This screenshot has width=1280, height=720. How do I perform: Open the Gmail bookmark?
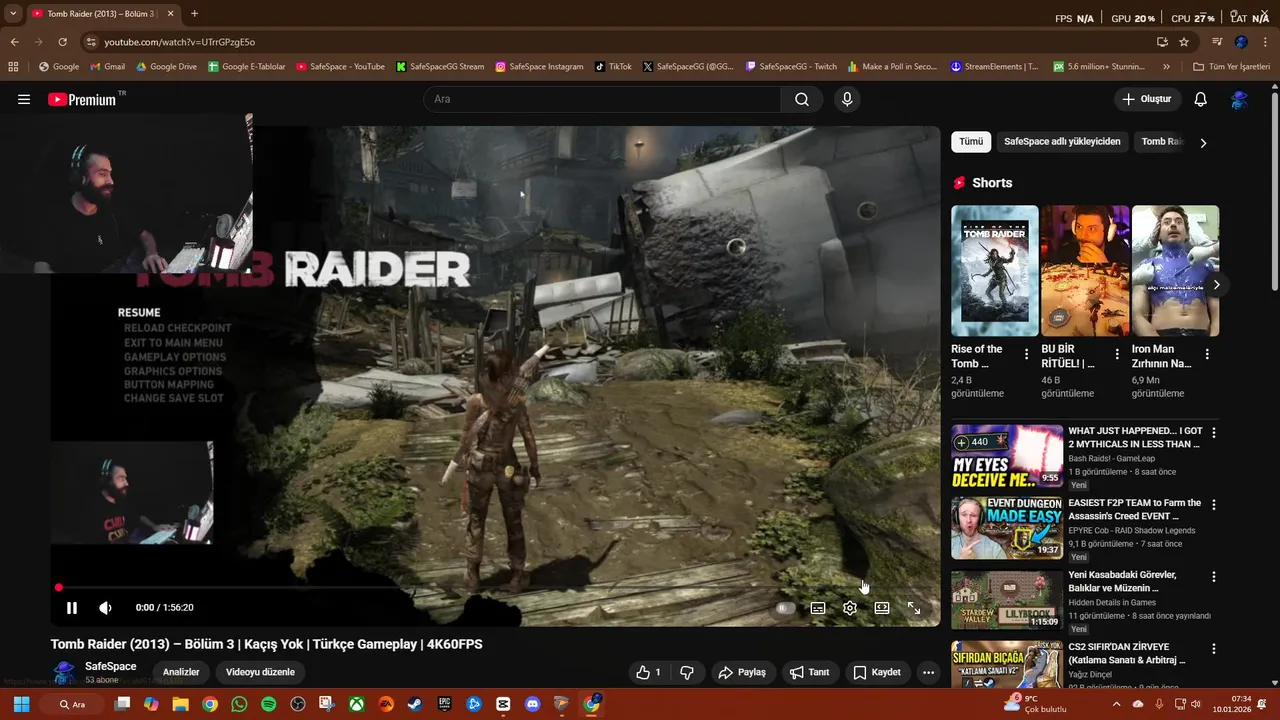(107, 67)
